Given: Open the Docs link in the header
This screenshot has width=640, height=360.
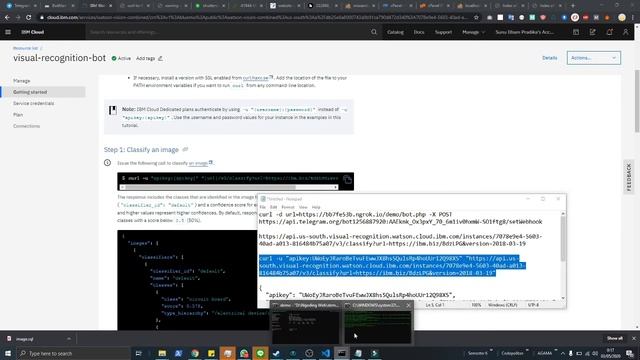Looking at the screenshot, I should (x=419, y=32).
